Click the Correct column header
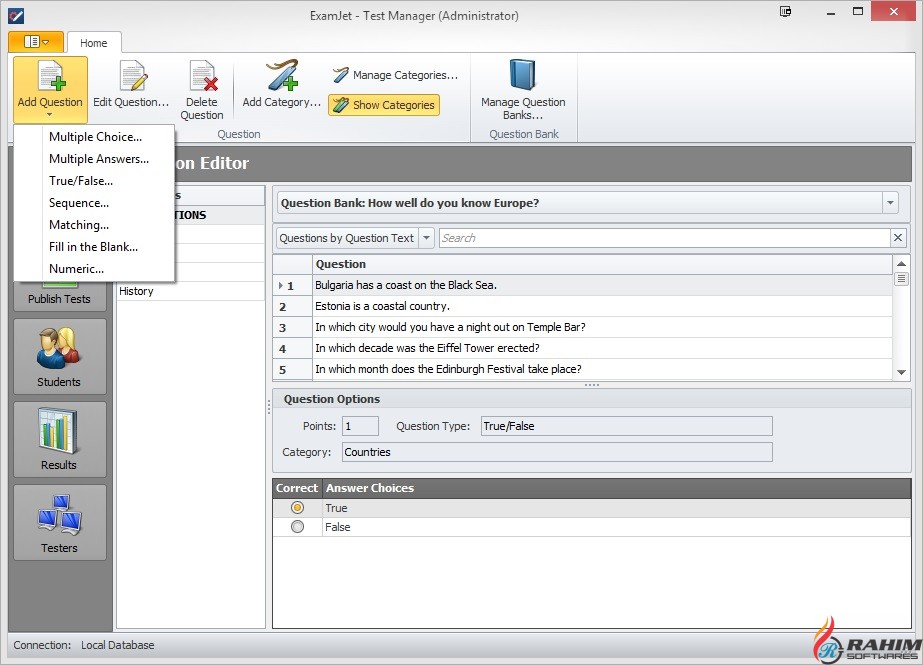Image resolution: width=923 pixels, height=665 pixels. [x=297, y=488]
